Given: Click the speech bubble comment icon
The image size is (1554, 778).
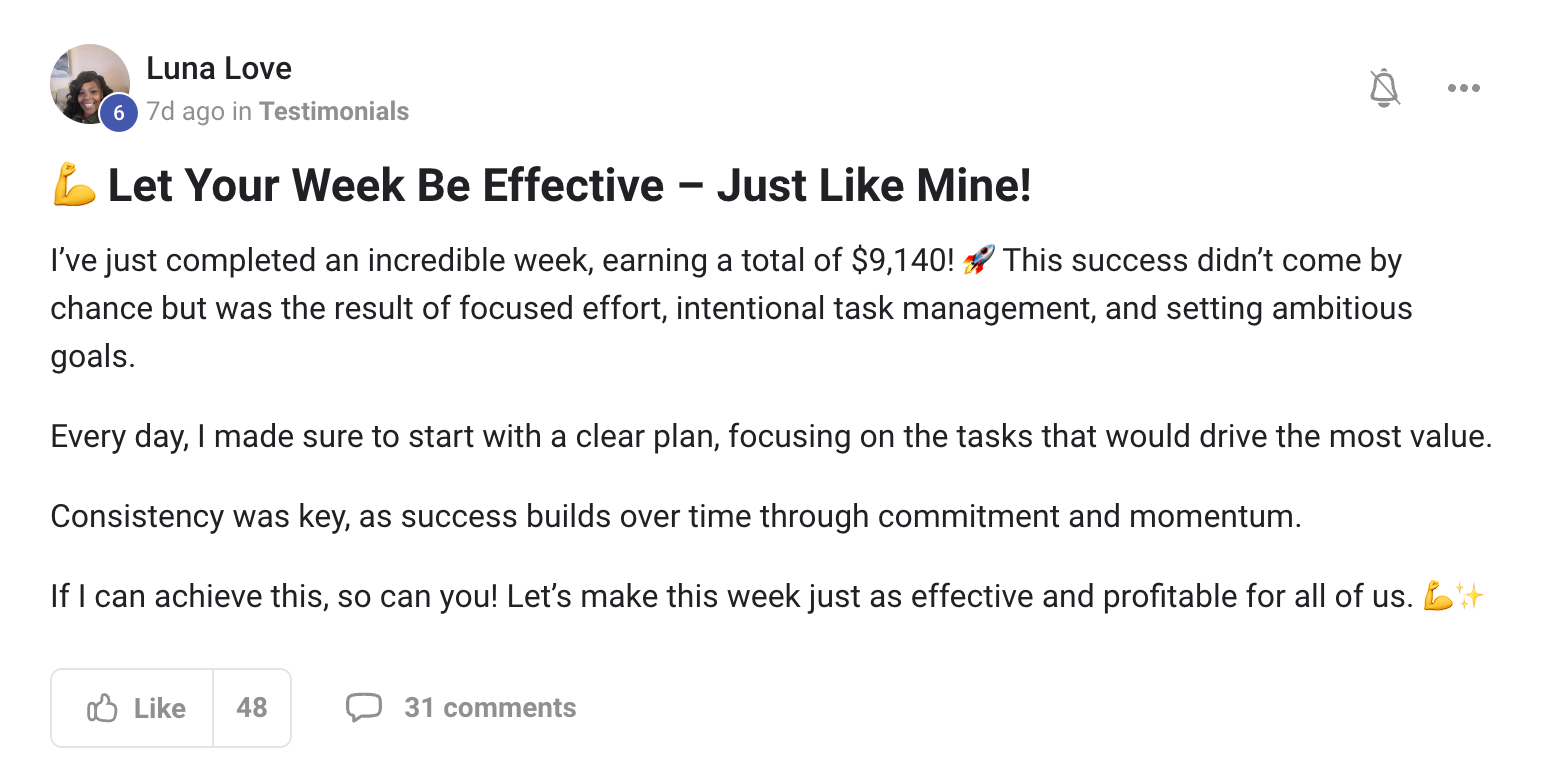Looking at the screenshot, I should [364, 708].
